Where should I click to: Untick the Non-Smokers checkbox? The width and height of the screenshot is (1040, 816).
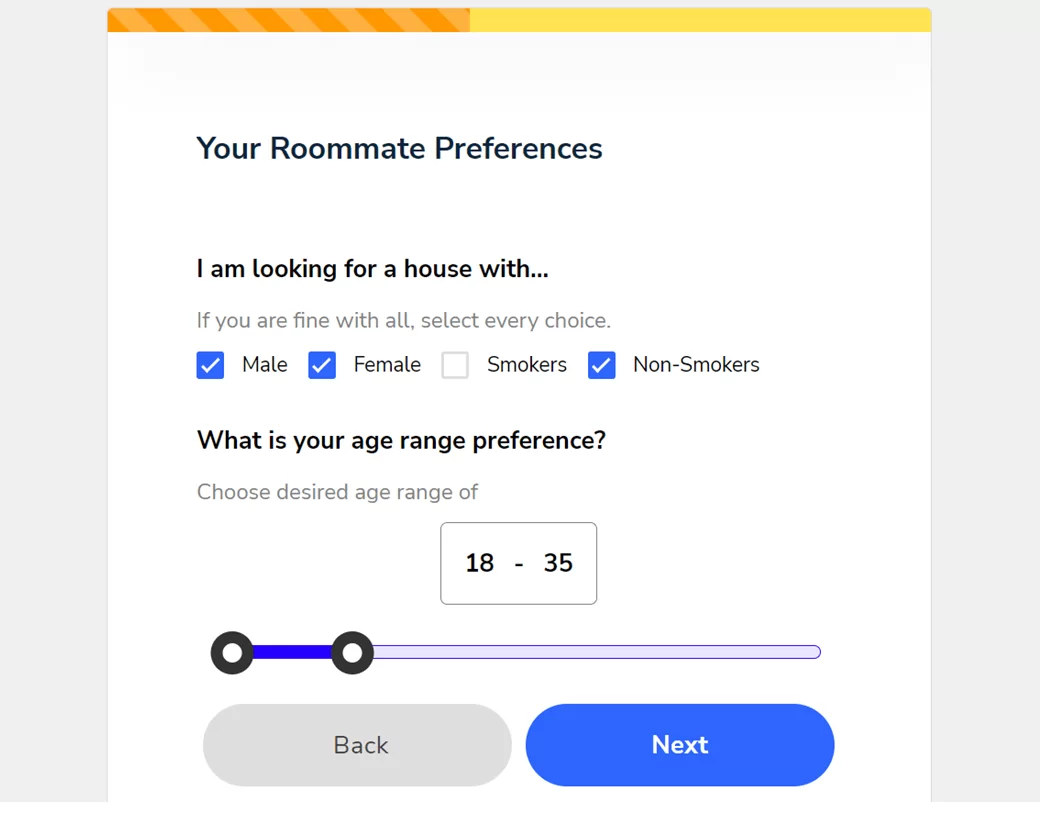601,365
